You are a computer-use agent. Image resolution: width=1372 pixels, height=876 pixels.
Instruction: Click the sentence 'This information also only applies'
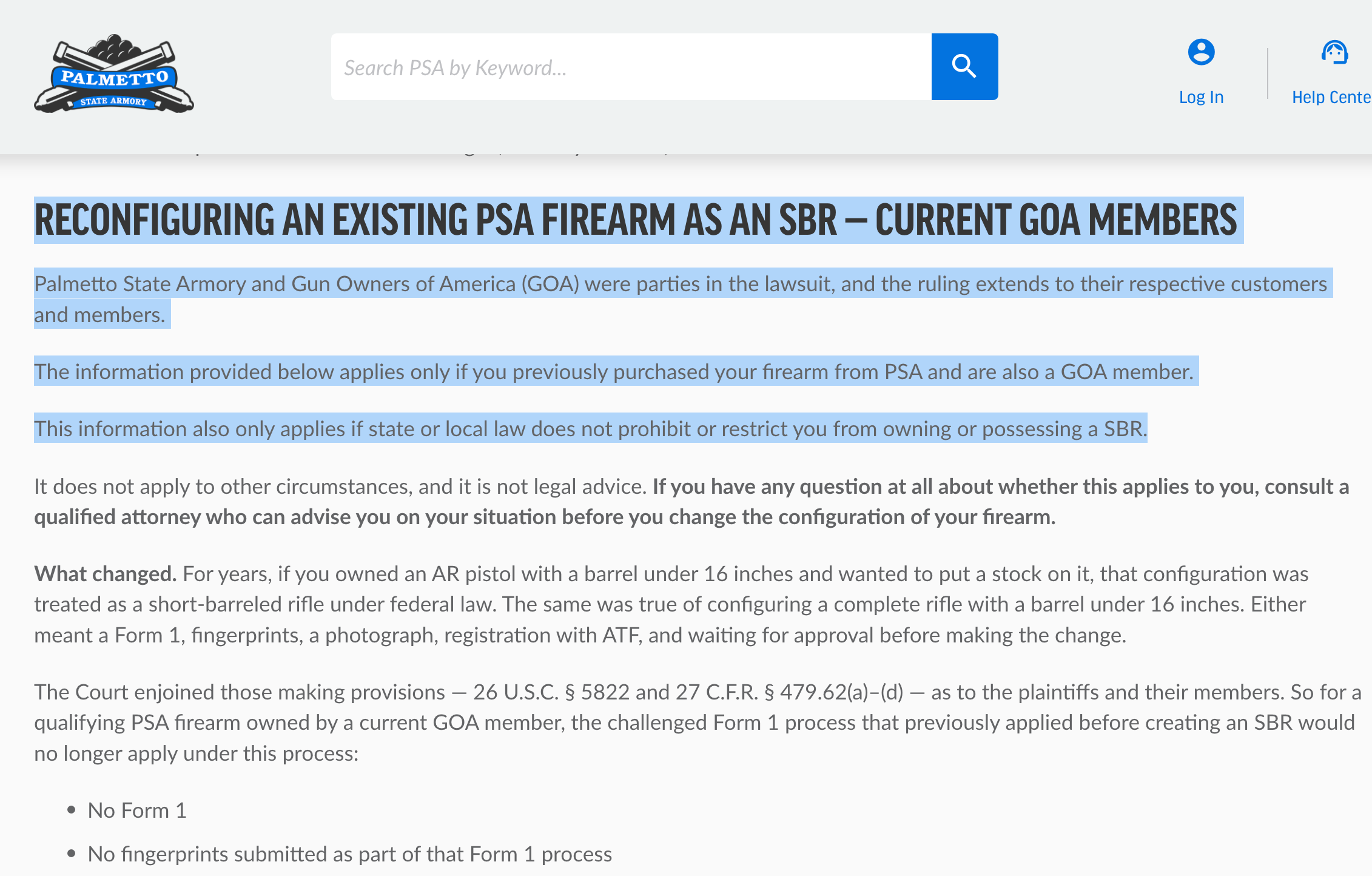(x=591, y=428)
